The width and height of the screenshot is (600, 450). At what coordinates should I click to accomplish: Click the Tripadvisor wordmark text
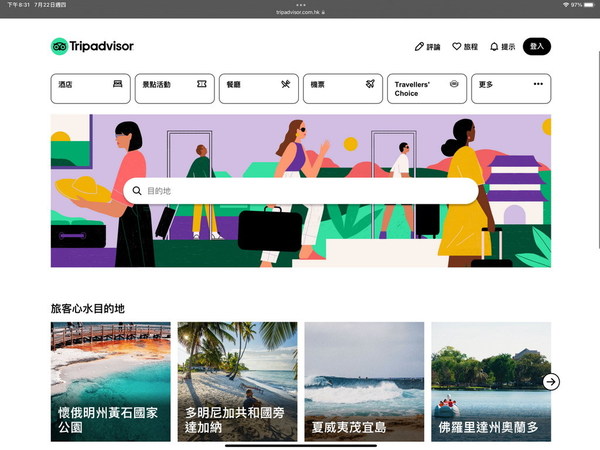point(101,46)
